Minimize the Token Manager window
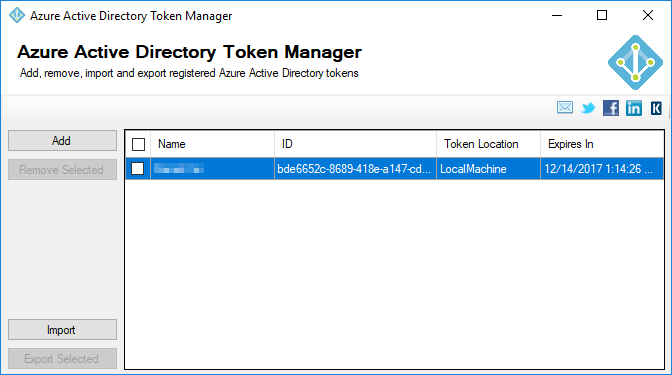The width and height of the screenshot is (672, 375). pos(557,15)
